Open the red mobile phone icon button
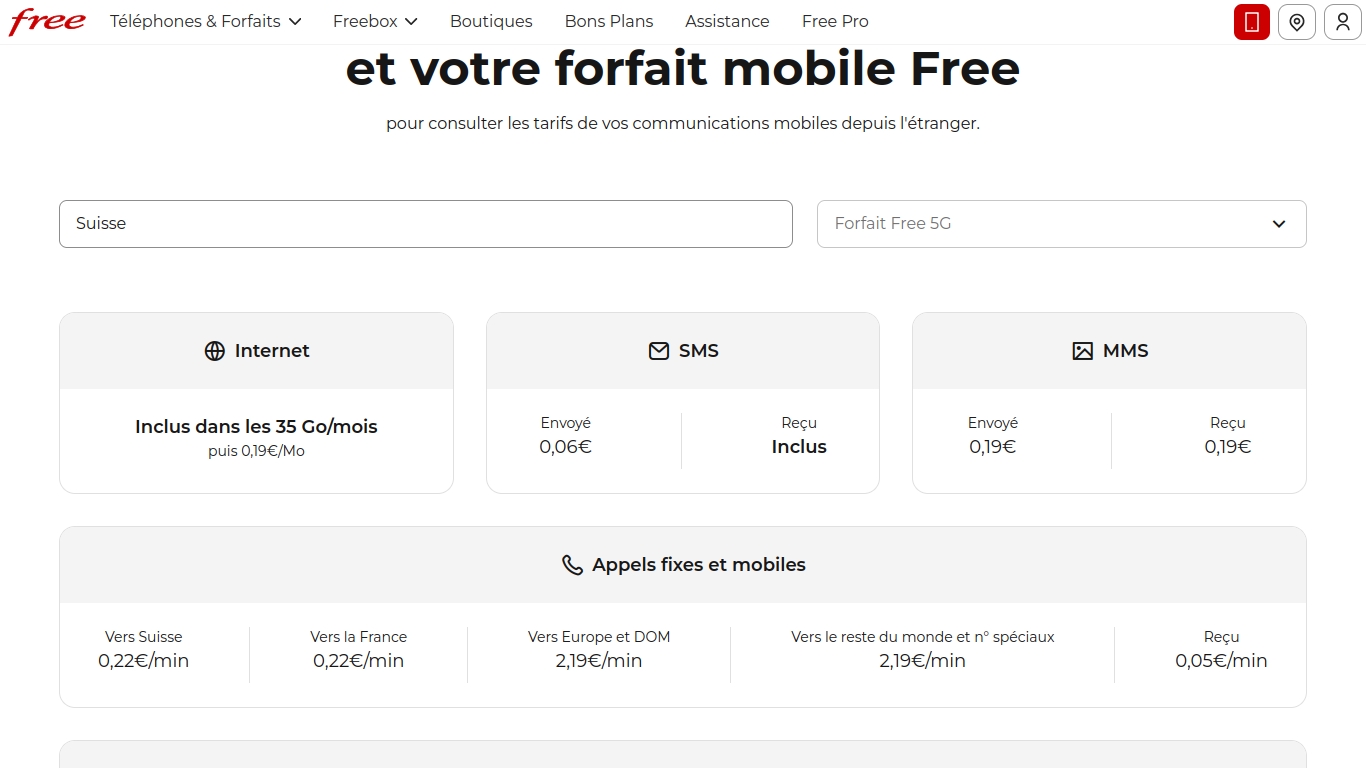 click(1251, 22)
